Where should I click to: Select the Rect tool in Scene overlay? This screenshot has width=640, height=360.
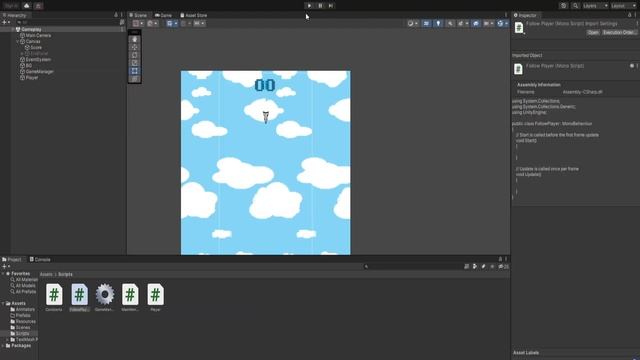135,71
